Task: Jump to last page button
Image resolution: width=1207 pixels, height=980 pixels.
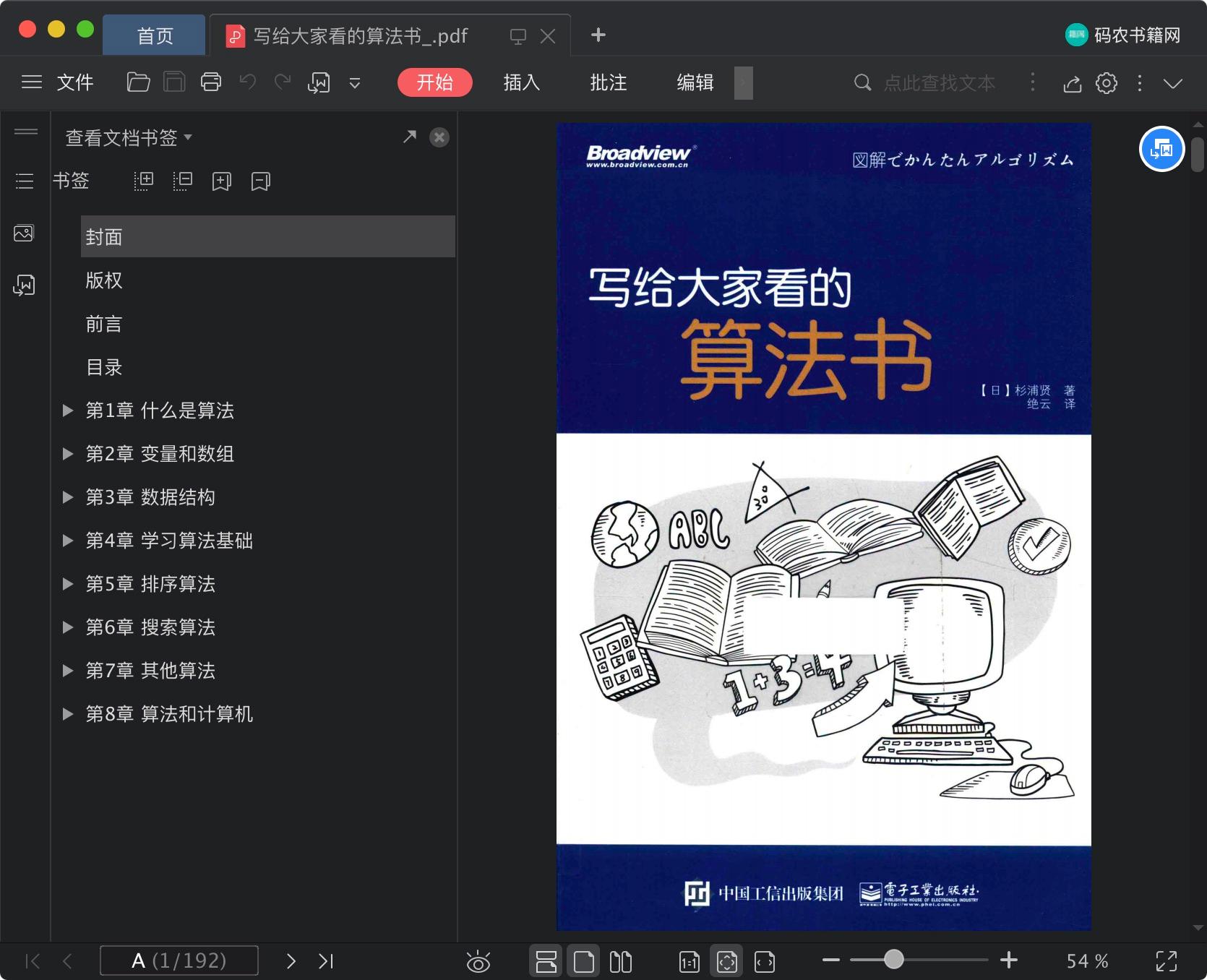Action: [326, 960]
